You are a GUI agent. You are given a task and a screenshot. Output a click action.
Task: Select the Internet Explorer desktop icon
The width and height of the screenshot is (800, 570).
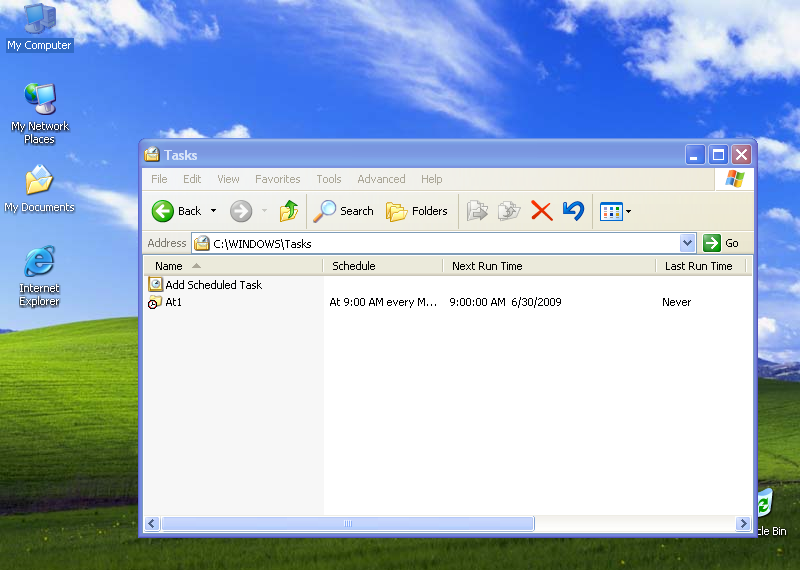(39, 277)
